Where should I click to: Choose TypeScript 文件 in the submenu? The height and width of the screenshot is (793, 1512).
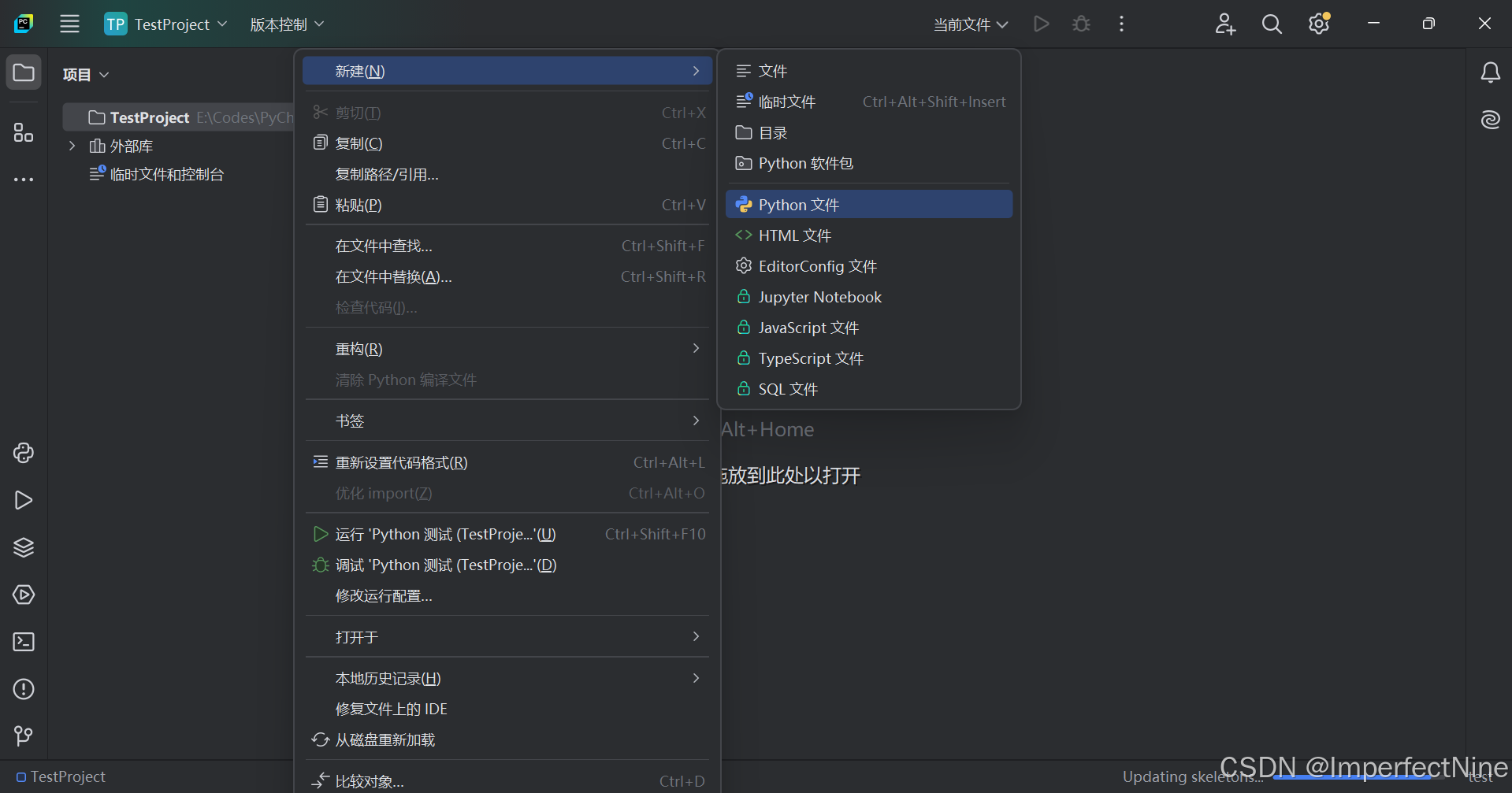tap(869, 358)
